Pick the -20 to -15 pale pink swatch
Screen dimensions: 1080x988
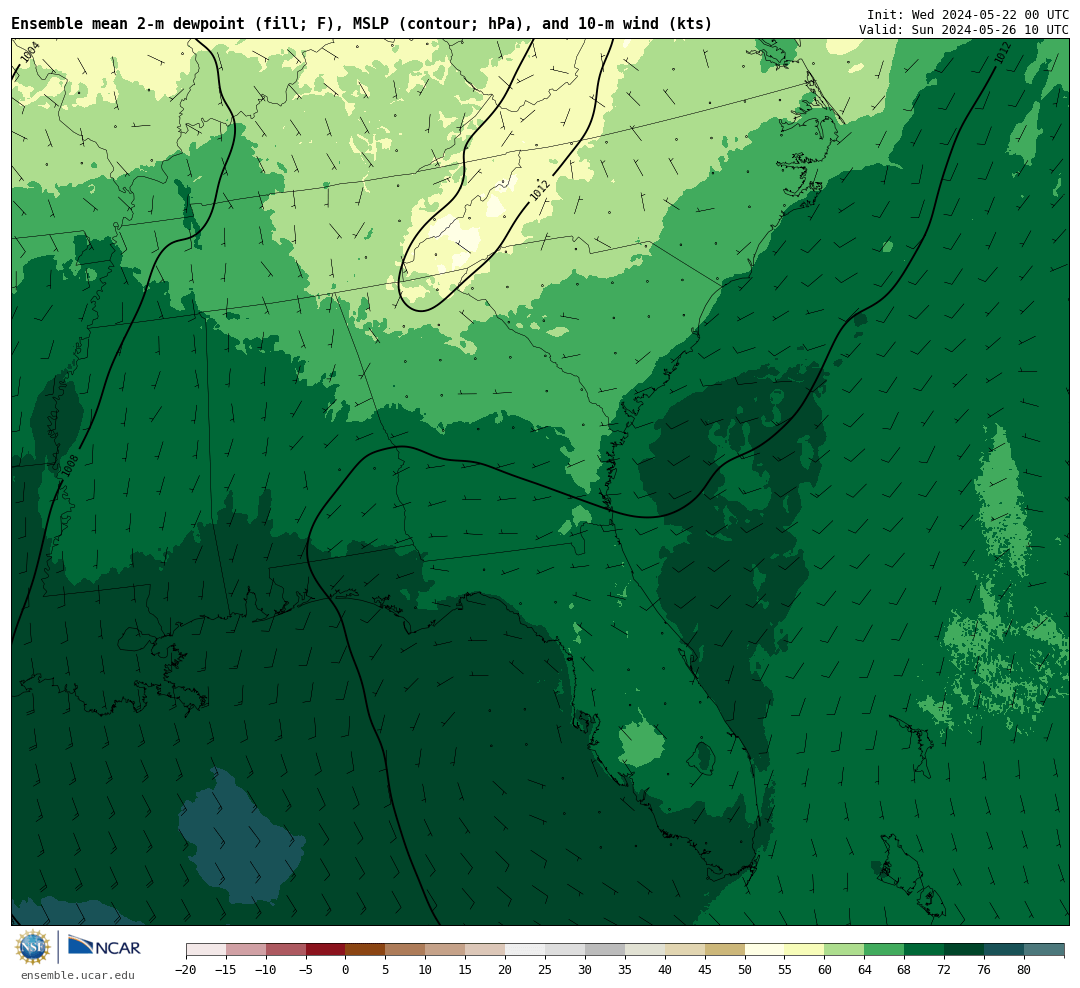(x=206, y=950)
